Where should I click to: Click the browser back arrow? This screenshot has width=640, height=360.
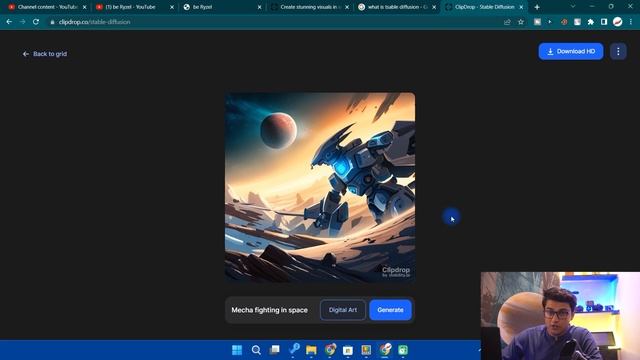(x=9, y=22)
